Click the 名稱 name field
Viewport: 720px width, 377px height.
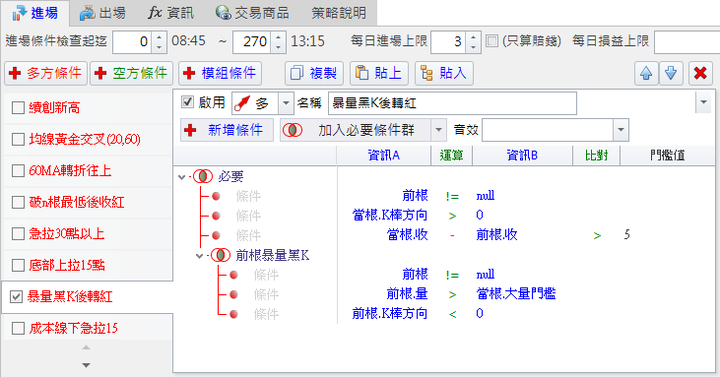452,103
